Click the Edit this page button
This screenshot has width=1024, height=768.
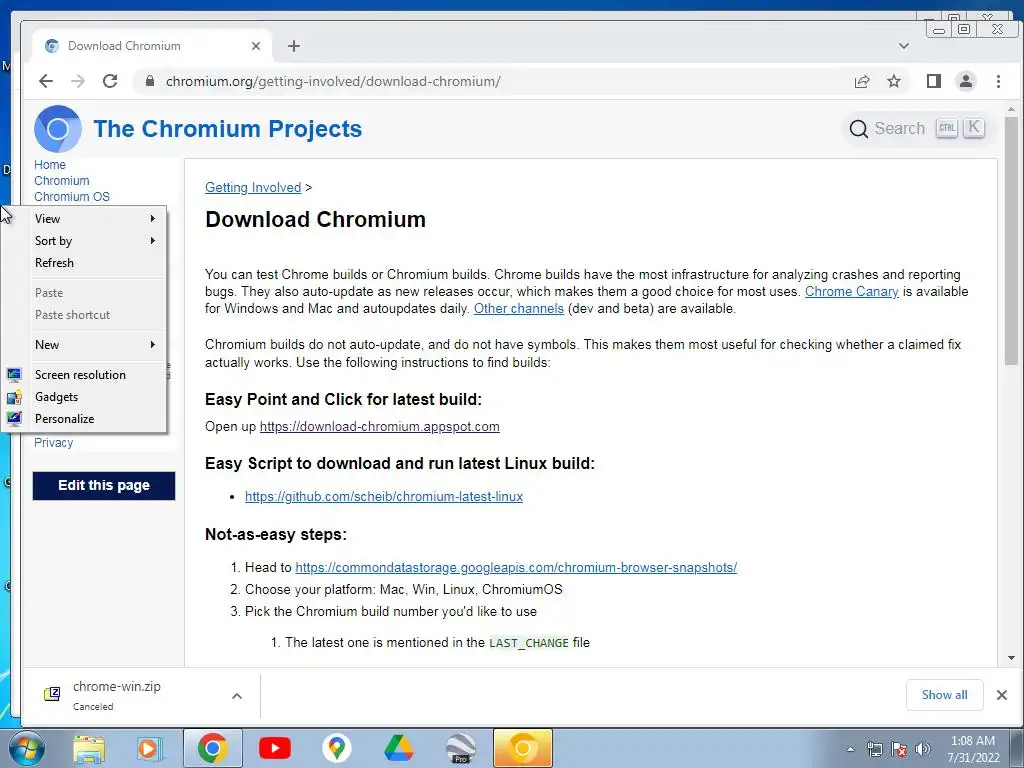[104, 485]
